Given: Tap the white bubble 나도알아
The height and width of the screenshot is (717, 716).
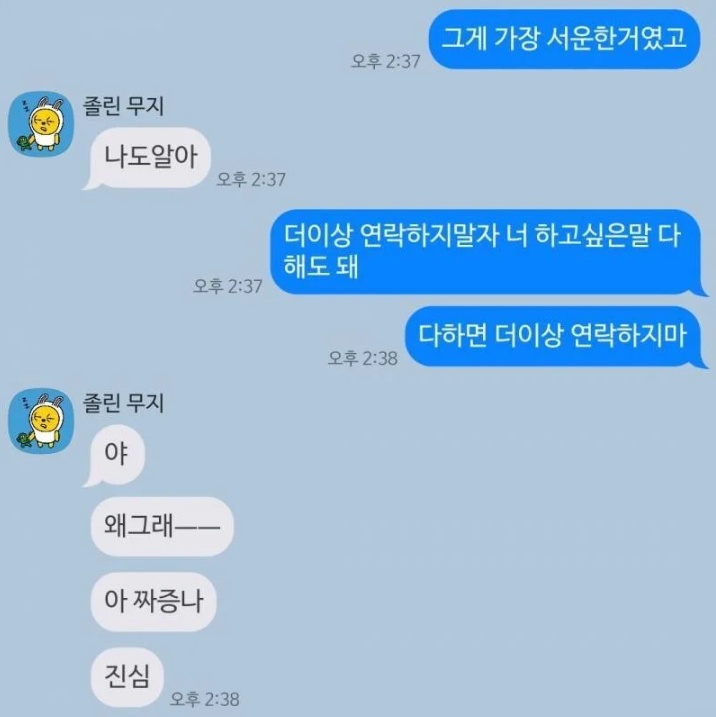Looking at the screenshot, I should tap(147, 158).
